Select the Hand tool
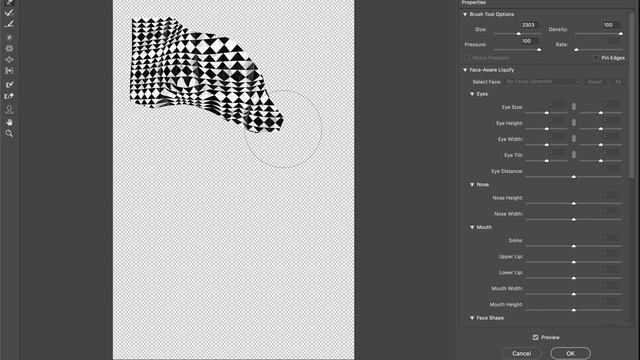 click(x=9, y=122)
